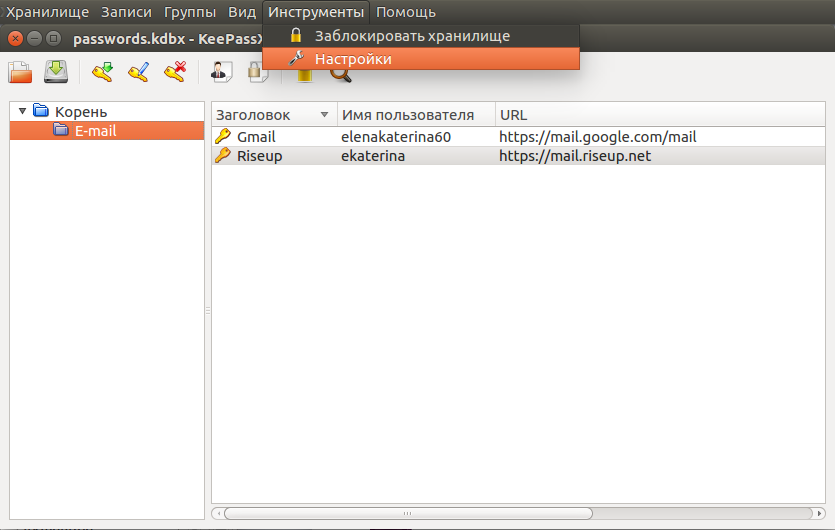Open database toolbar icon
The image size is (835, 530).
click(x=20, y=72)
